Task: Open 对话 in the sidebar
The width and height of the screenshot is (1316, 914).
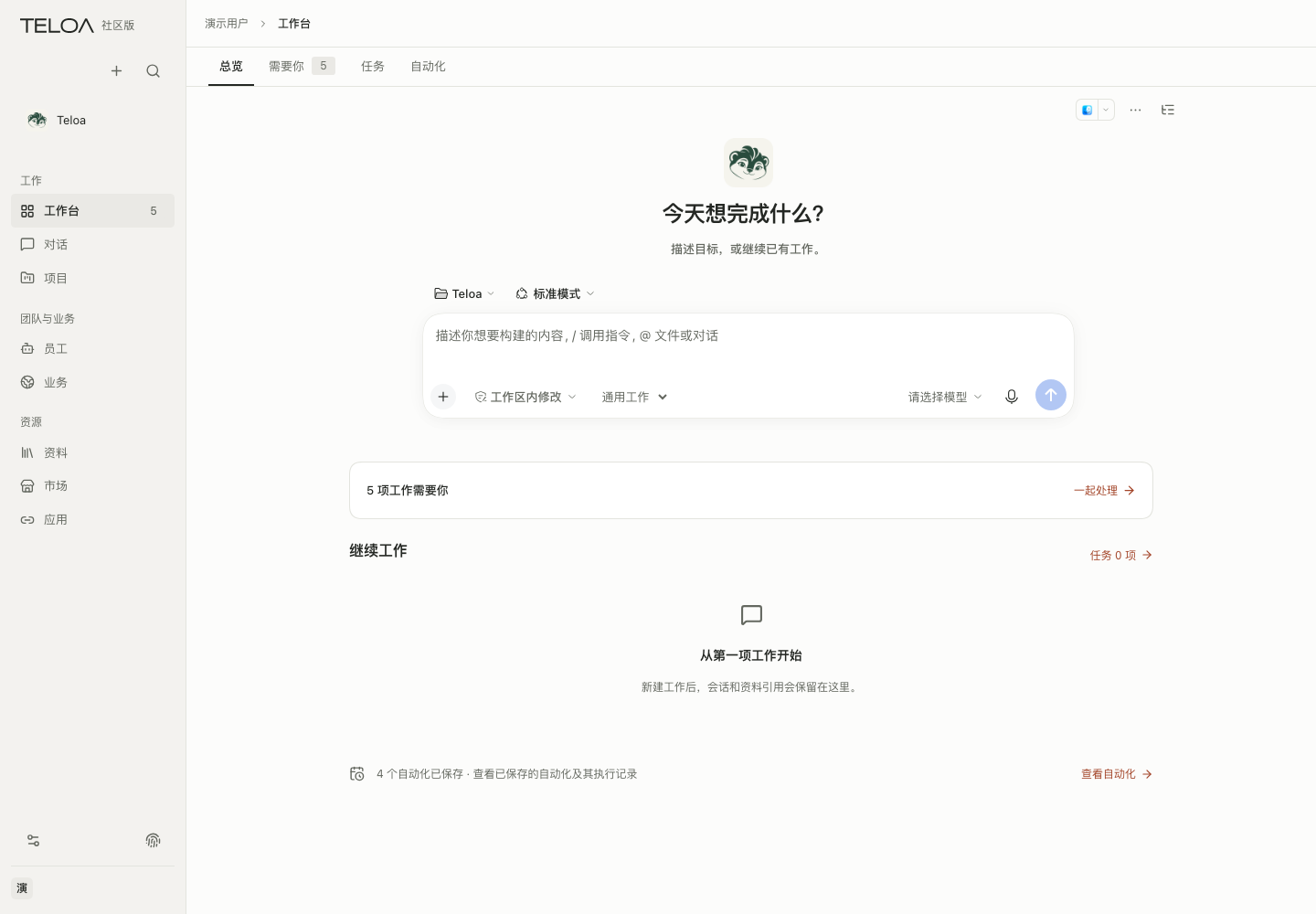Action: click(92, 245)
